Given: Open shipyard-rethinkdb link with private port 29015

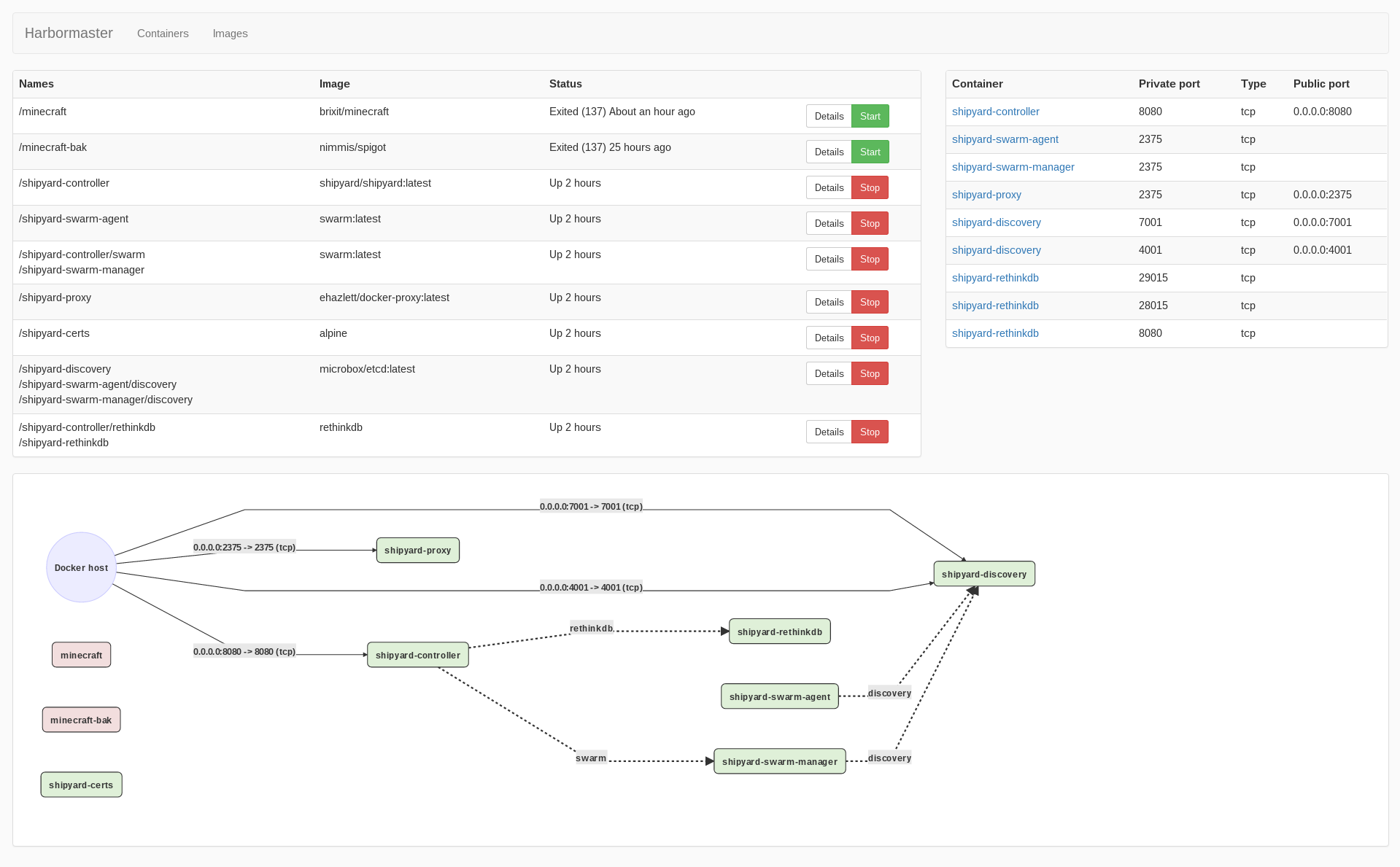Looking at the screenshot, I should coord(995,278).
